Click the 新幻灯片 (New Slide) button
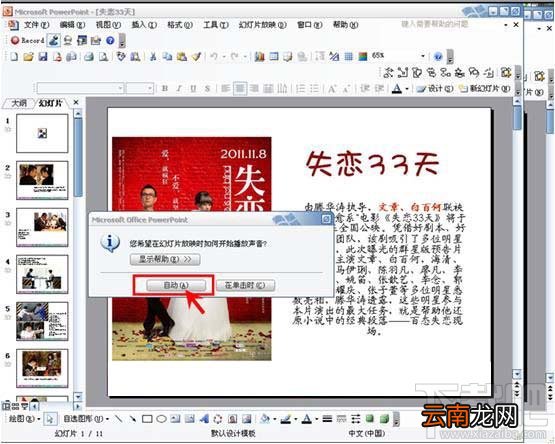 click(486, 89)
